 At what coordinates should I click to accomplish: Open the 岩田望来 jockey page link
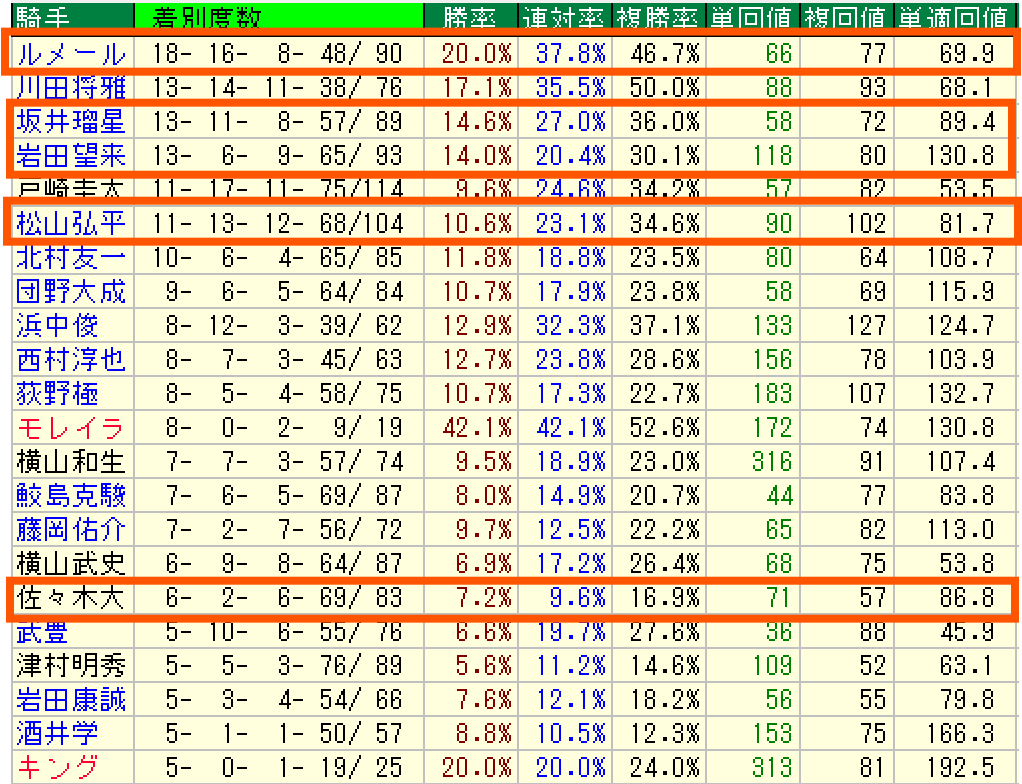(70, 156)
